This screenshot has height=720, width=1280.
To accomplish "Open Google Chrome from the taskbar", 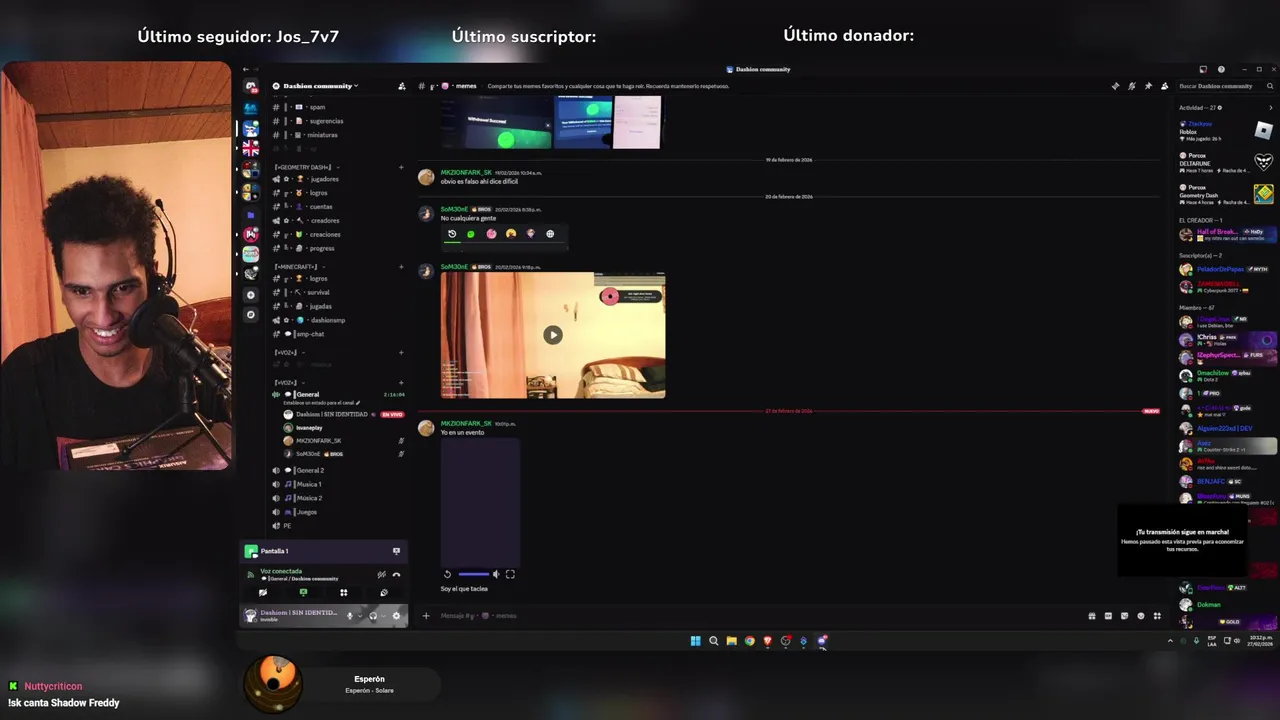I will click(x=750, y=641).
